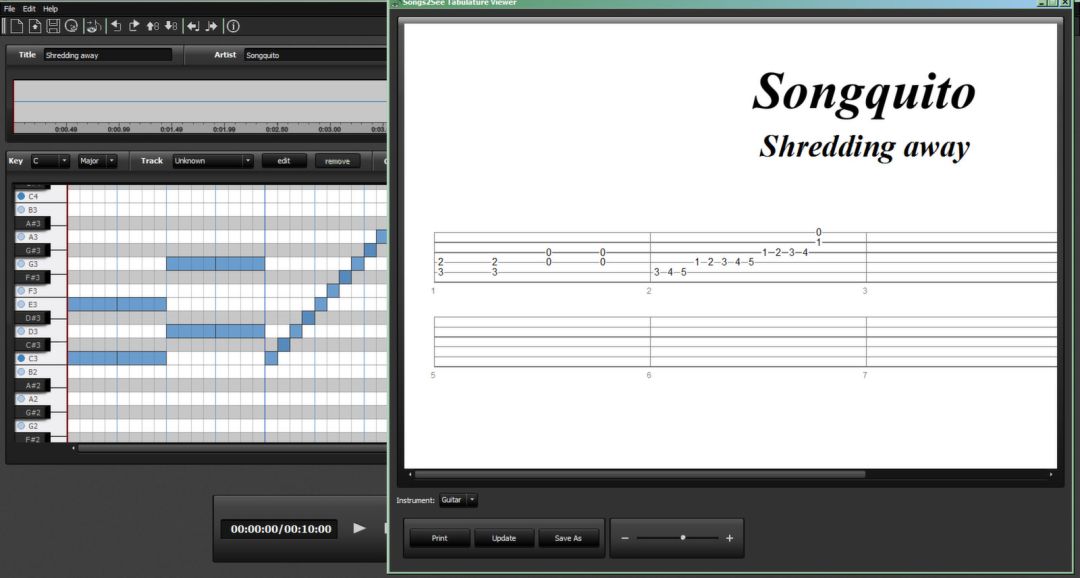Image resolution: width=1080 pixels, height=578 pixels.
Task: Create a new project file
Action: click(x=15, y=26)
